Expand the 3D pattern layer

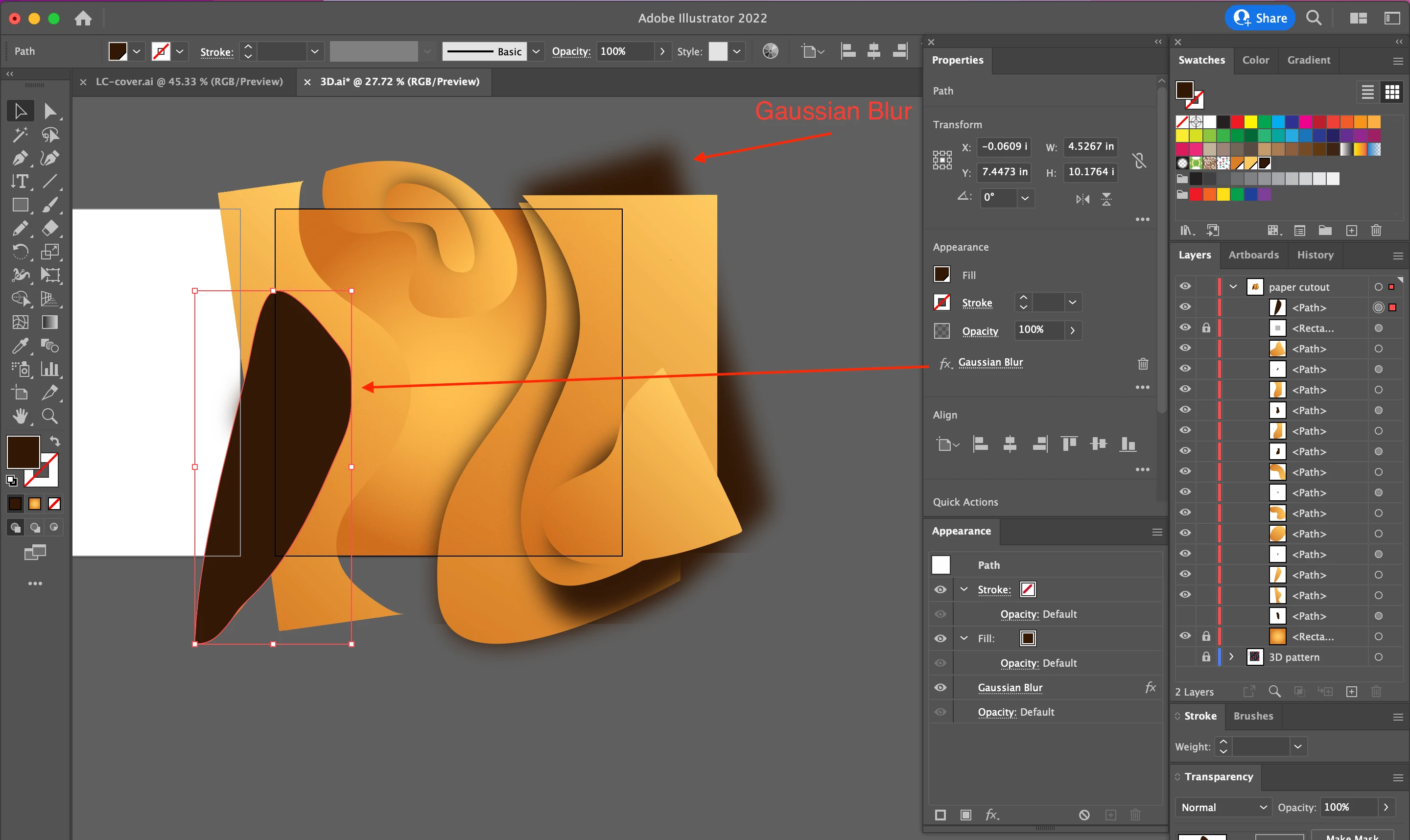click(1232, 656)
